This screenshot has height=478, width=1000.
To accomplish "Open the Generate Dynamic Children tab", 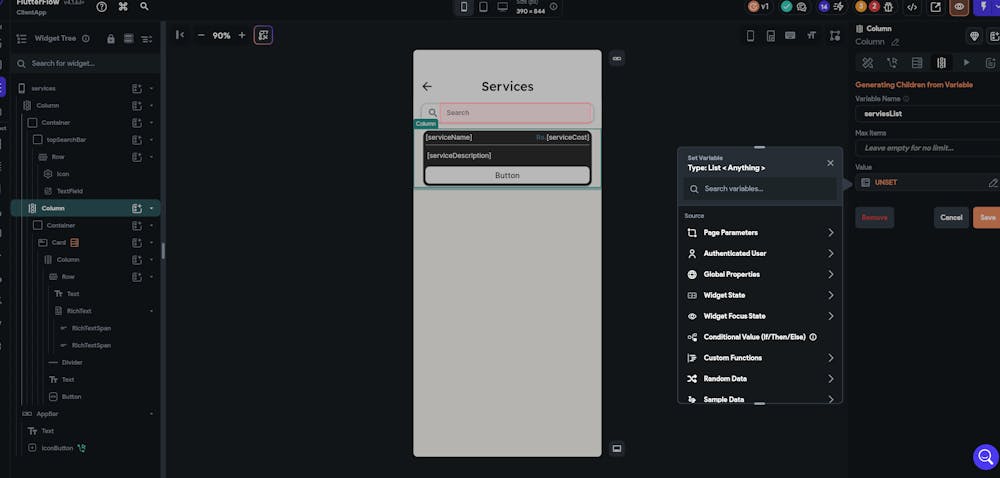I will click(x=941, y=62).
